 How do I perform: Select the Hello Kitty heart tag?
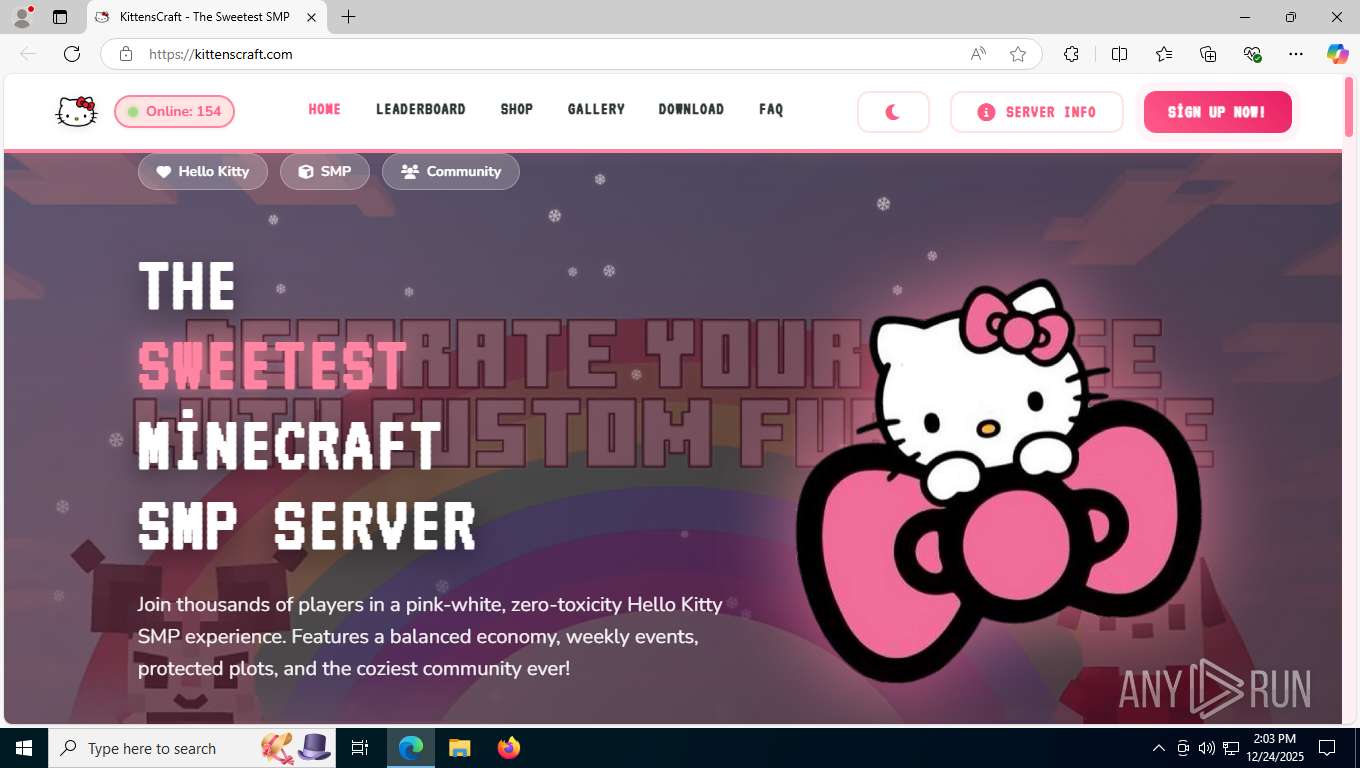(x=203, y=171)
